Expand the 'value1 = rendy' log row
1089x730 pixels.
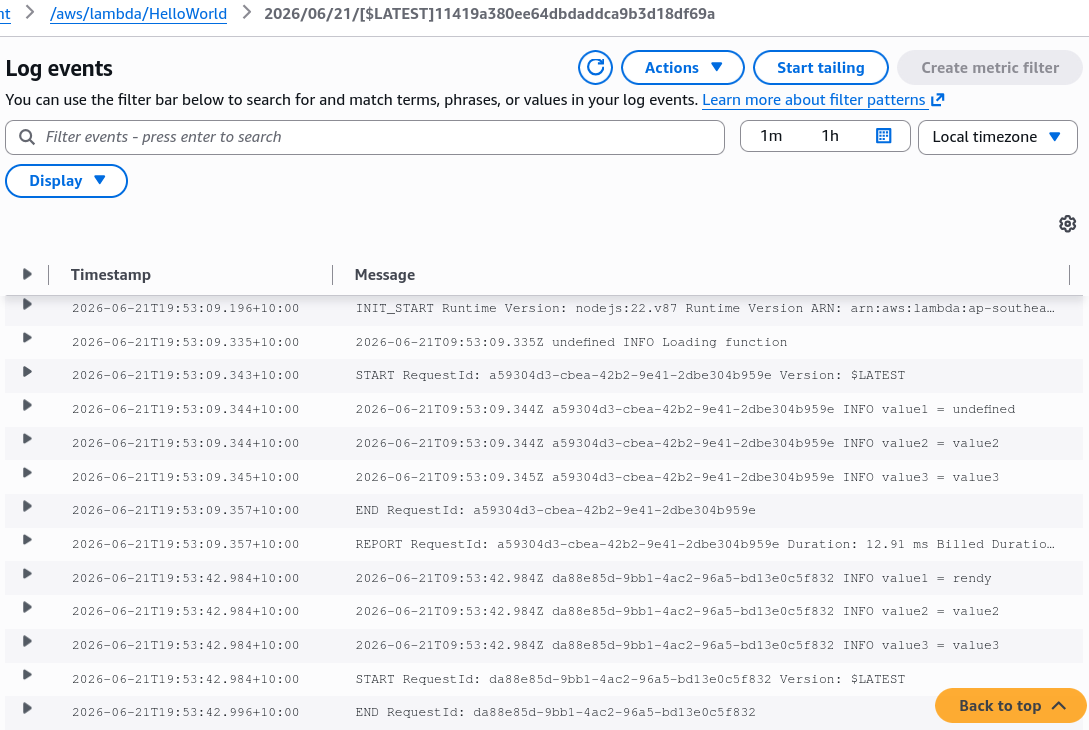tap(27, 574)
